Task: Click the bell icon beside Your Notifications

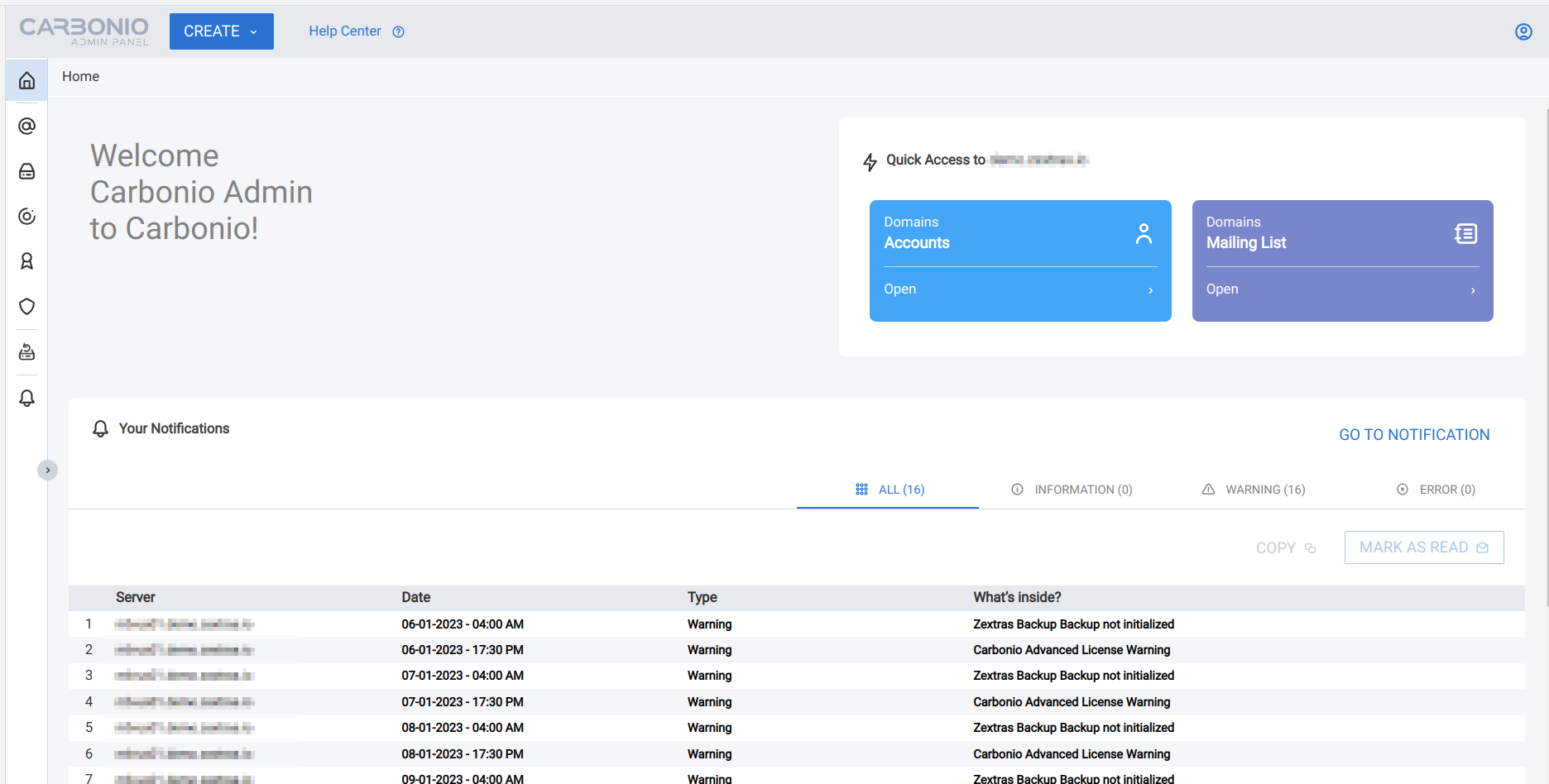Action: (x=100, y=428)
